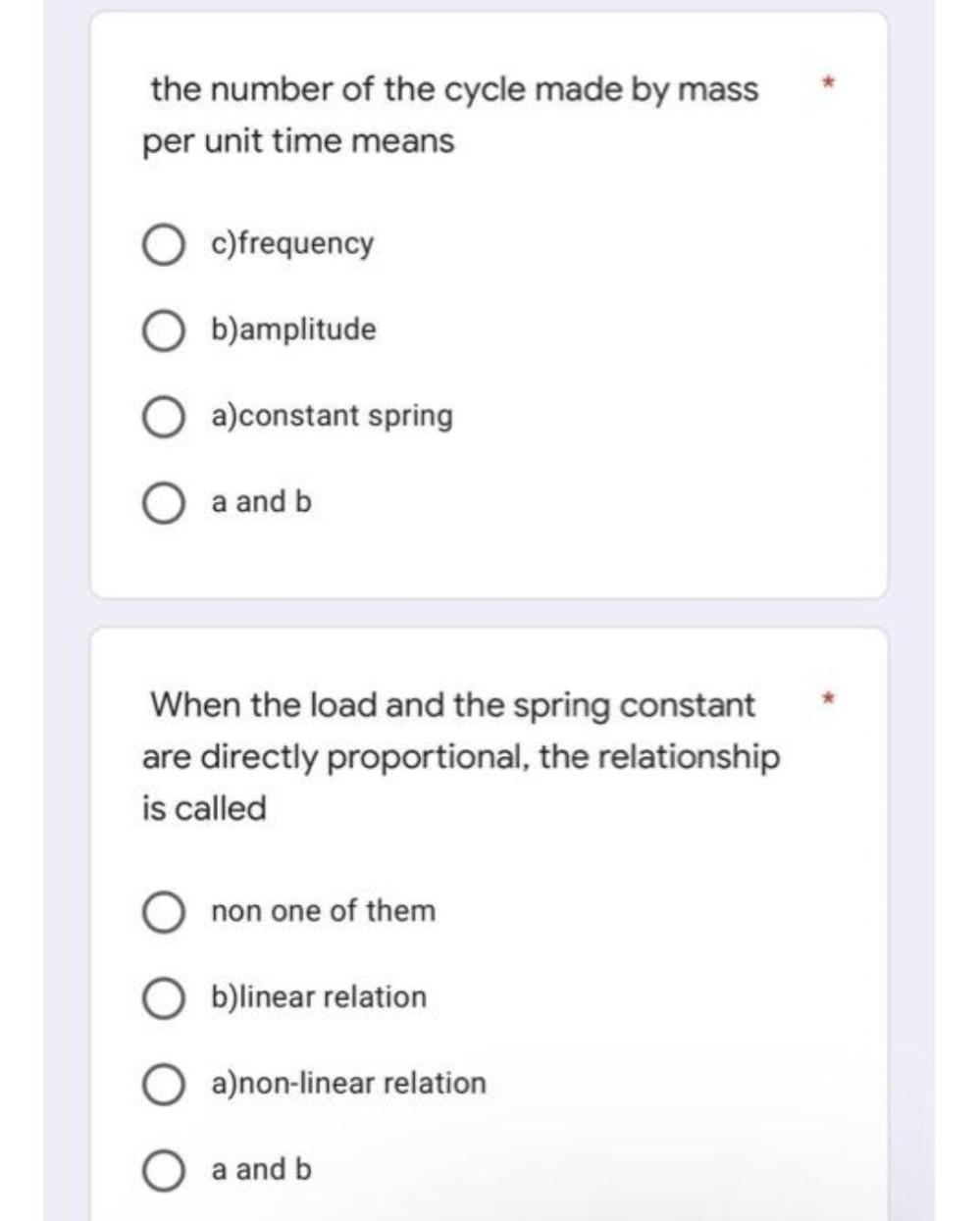Screen dimensions: 980x1221
Task: Click the frequency answer text label
Action: (290, 244)
